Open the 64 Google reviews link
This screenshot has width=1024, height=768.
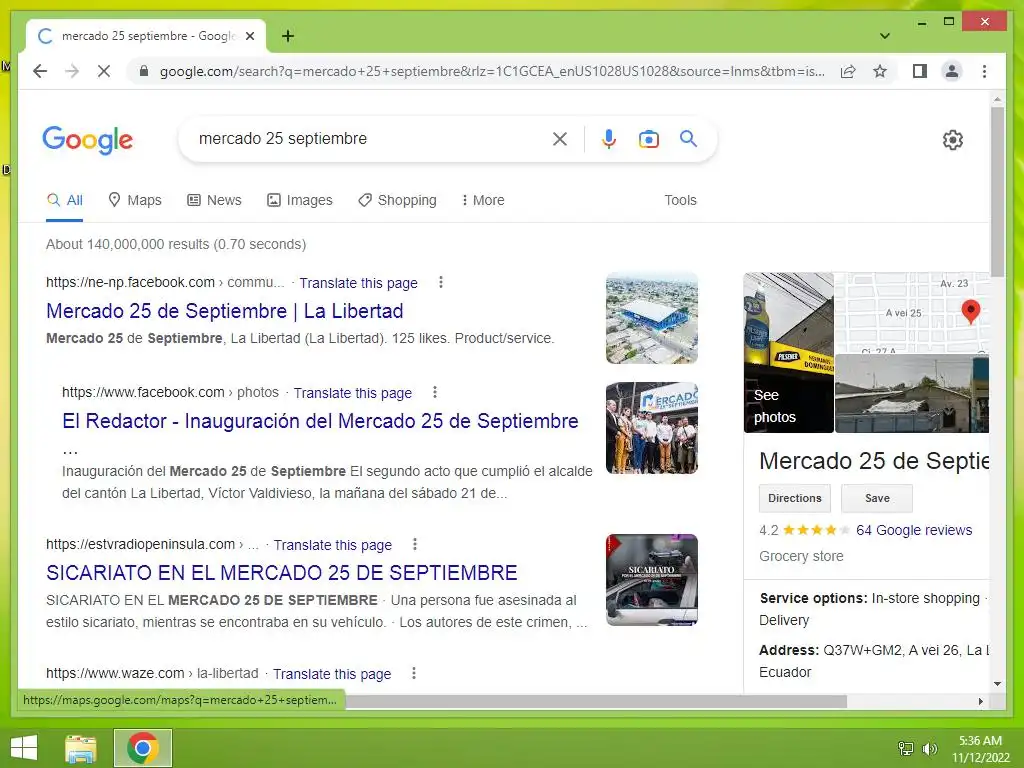click(x=914, y=530)
